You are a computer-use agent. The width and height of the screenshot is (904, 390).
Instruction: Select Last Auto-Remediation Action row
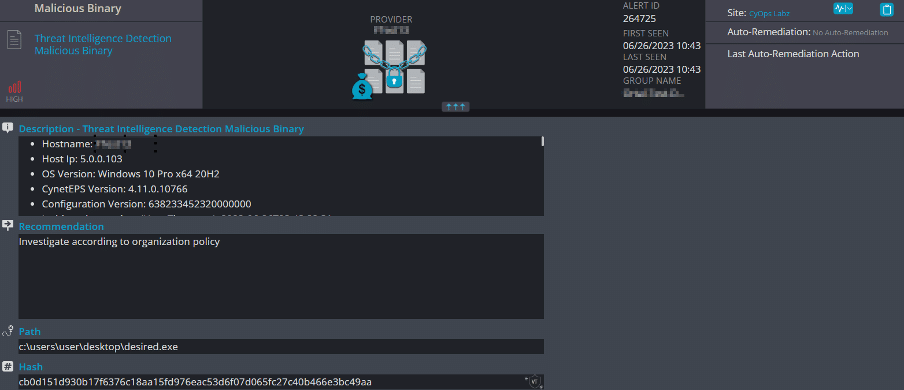pyautogui.click(x=804, y=54)
